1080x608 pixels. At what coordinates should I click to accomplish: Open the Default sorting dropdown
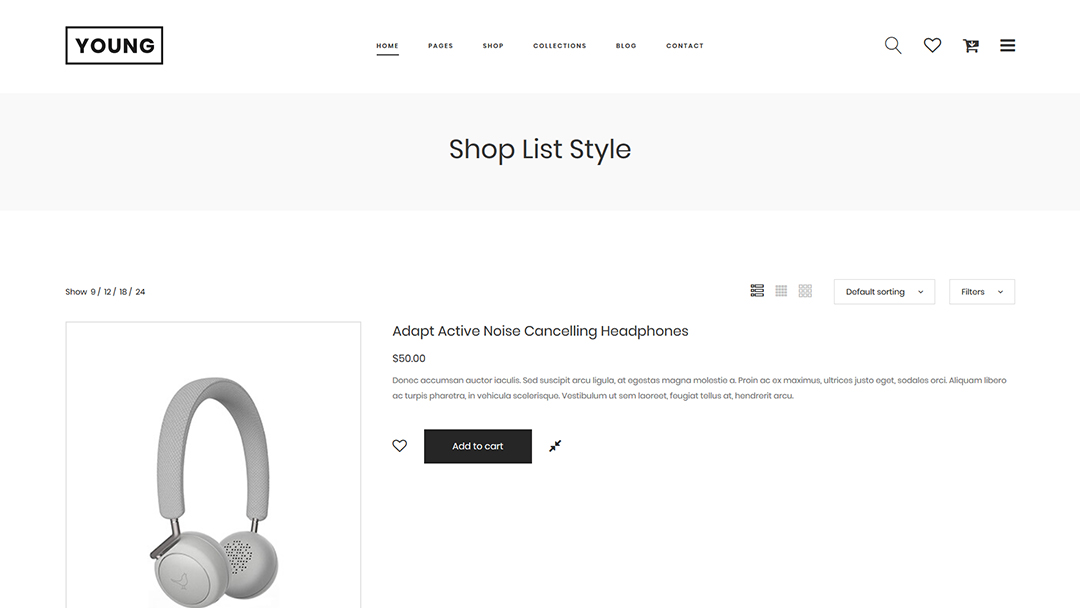884,292
